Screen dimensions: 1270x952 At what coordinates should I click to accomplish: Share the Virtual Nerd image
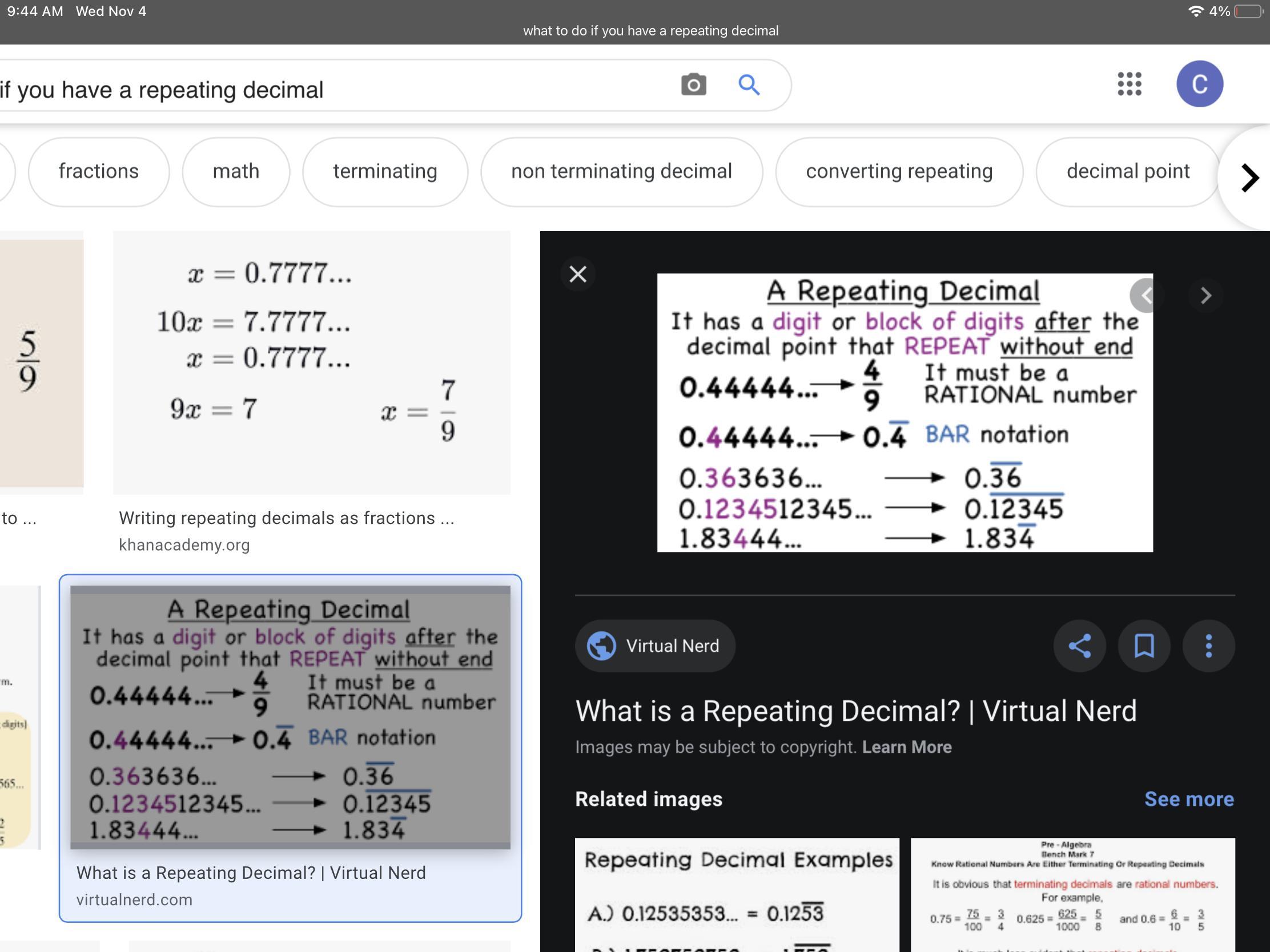coord(1079,646)
